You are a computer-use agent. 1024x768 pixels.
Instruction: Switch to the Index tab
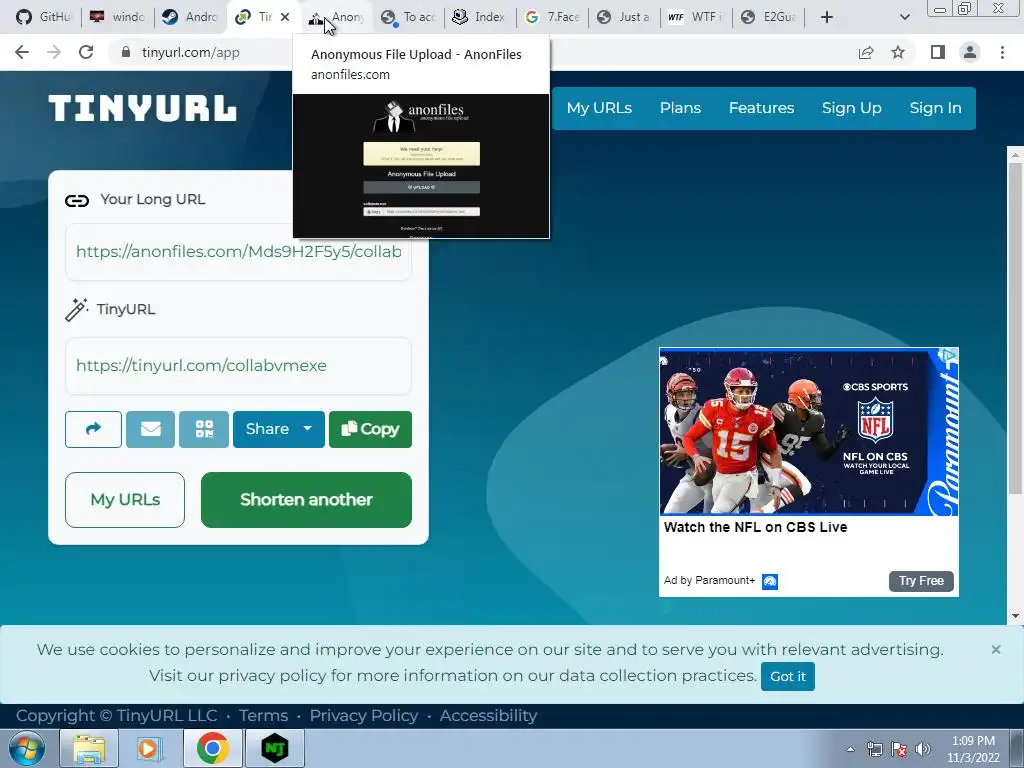(480, 17)
